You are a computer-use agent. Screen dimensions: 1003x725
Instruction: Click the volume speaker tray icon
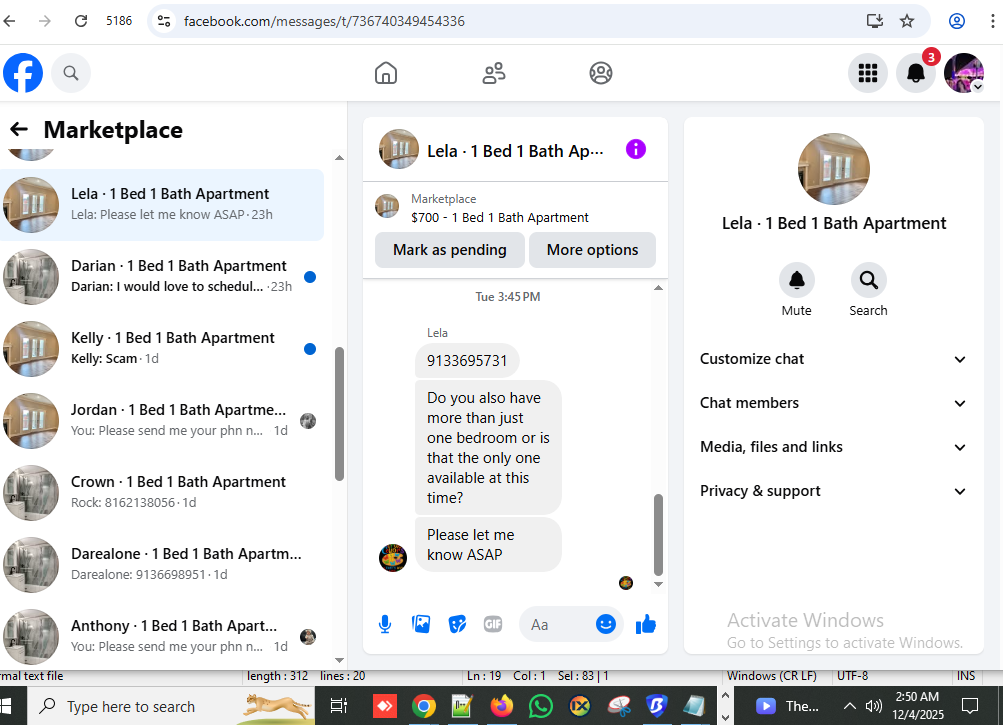873,706
